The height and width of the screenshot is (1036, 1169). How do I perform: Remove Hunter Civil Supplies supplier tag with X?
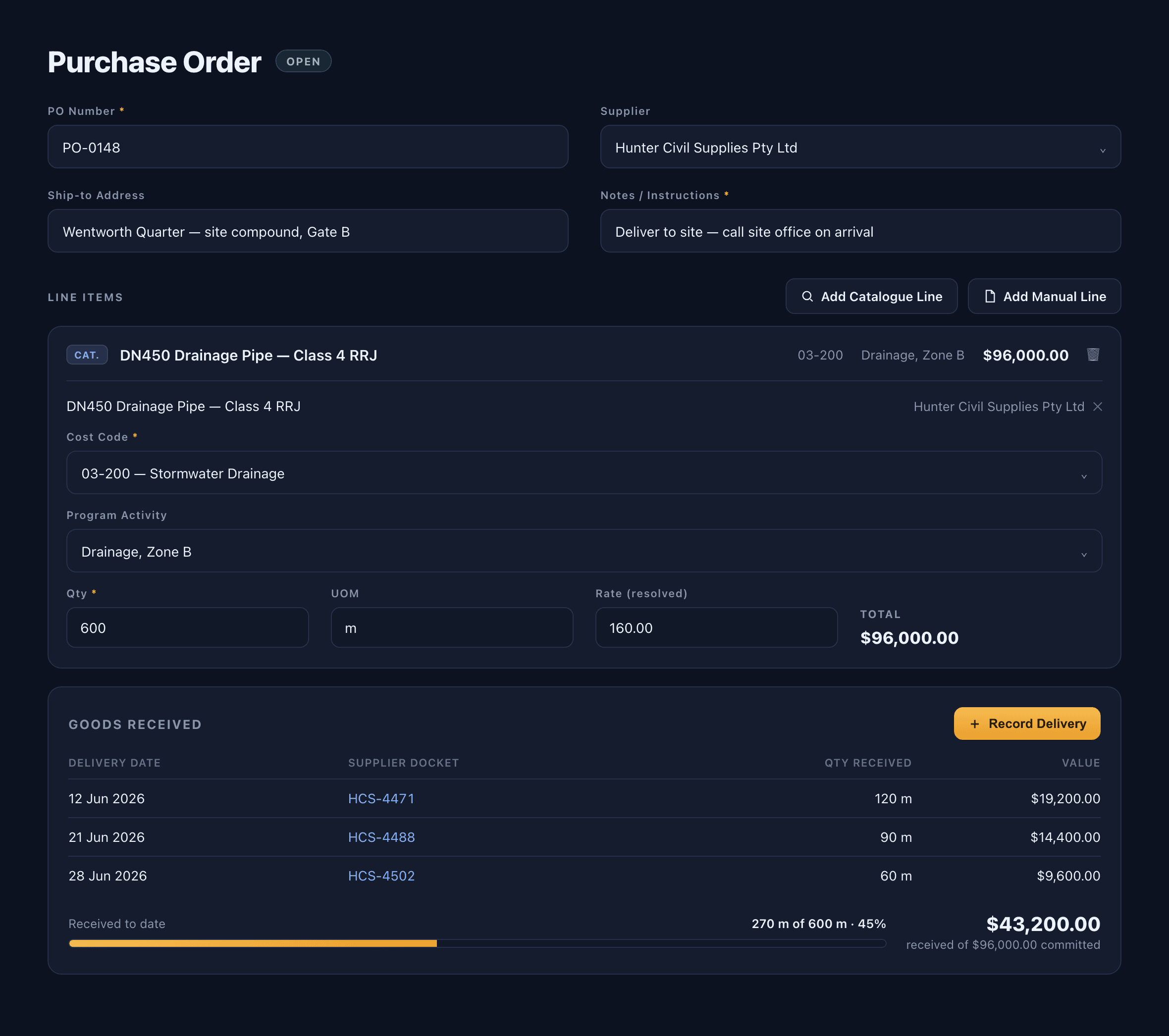(1098, 407)
